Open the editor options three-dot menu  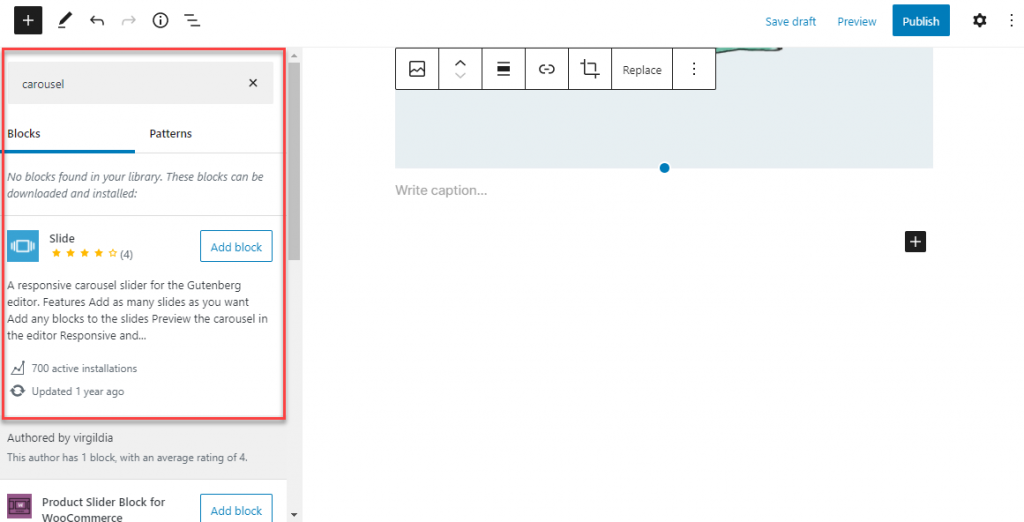(1012, 21)
